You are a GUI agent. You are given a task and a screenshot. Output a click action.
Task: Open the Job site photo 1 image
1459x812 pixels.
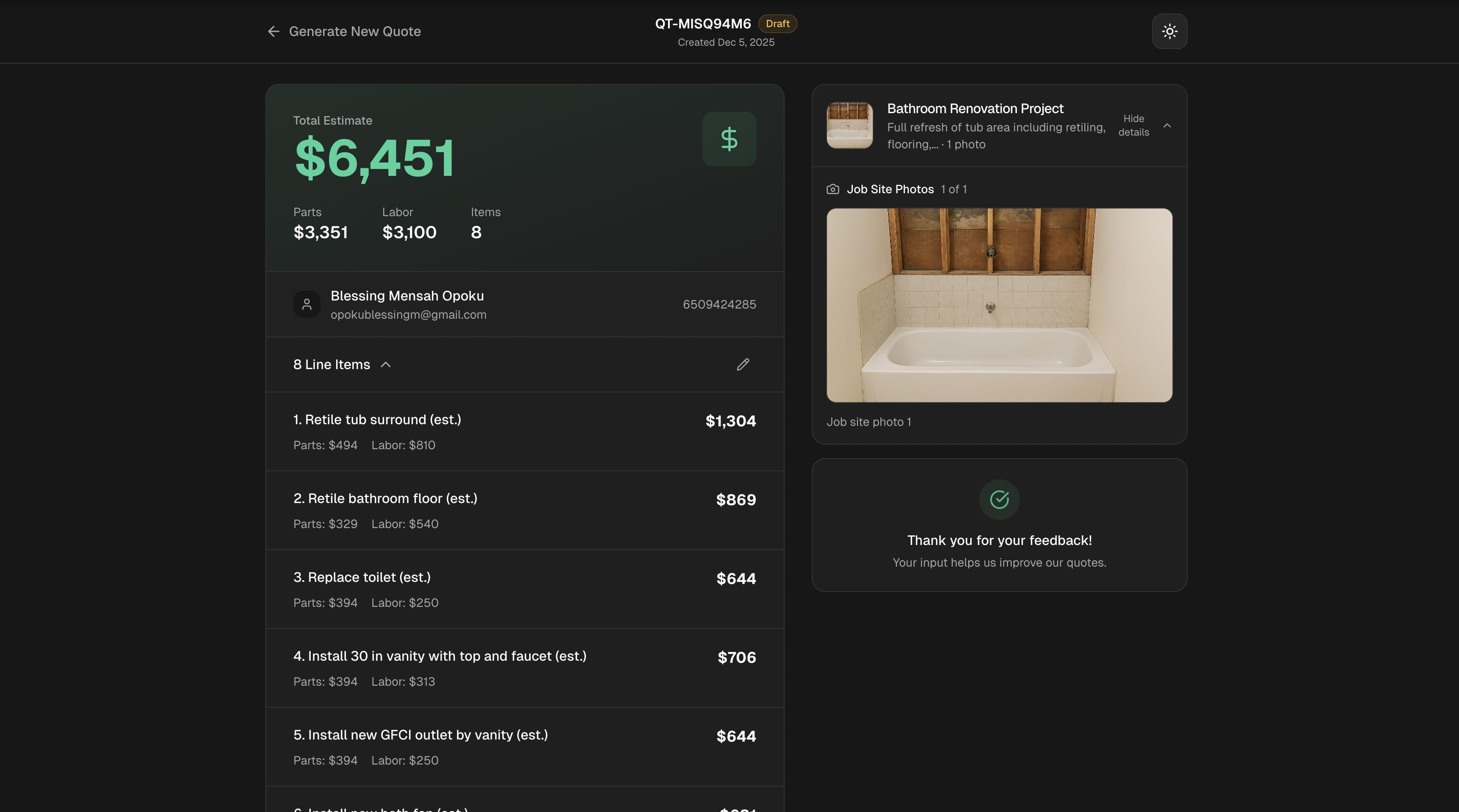(x=999, y=305)
